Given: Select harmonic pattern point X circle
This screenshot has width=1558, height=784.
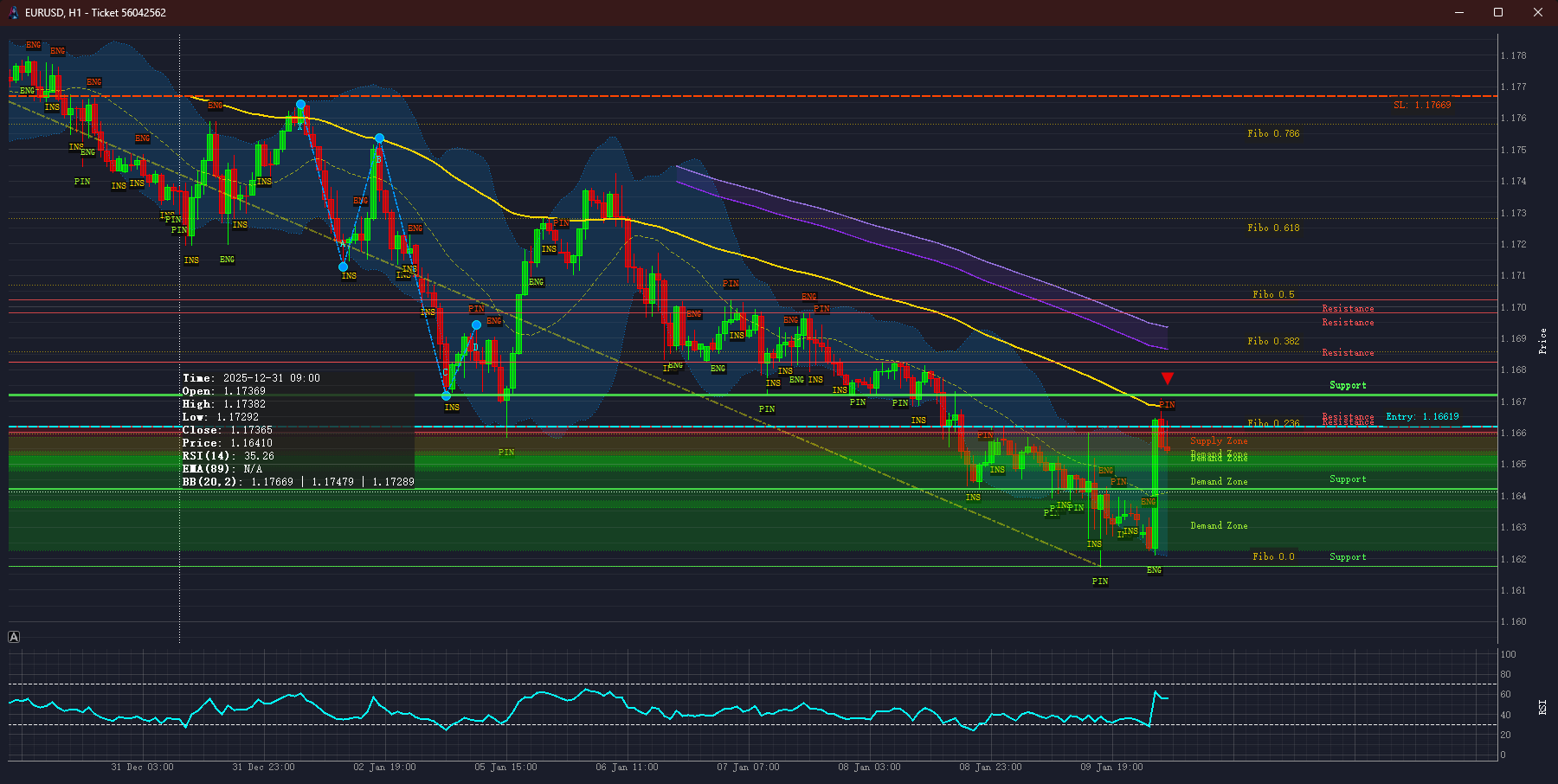Looking at the screenshot, I should [300, 105].
